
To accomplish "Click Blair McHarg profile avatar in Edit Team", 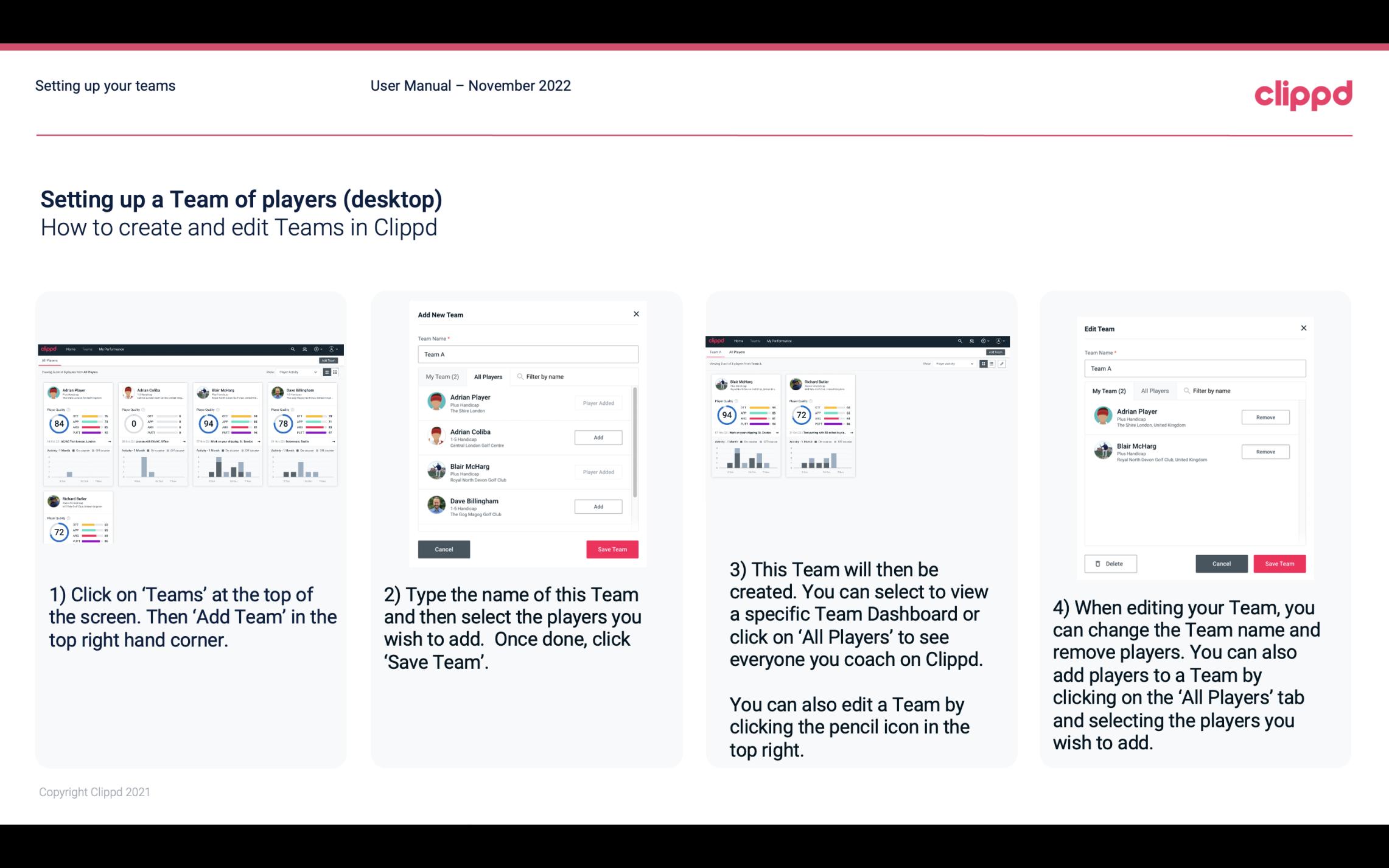I will coord(1103,451).
